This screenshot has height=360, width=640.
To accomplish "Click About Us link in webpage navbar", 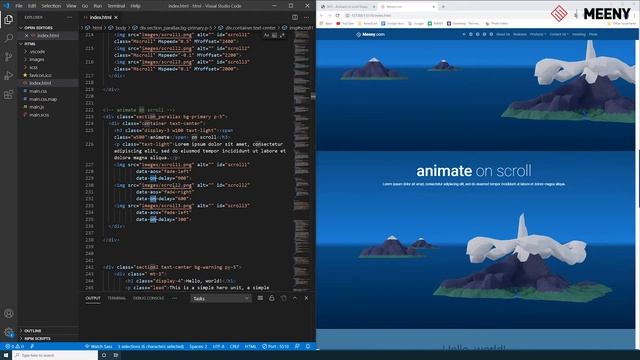I will coord(503,35).
